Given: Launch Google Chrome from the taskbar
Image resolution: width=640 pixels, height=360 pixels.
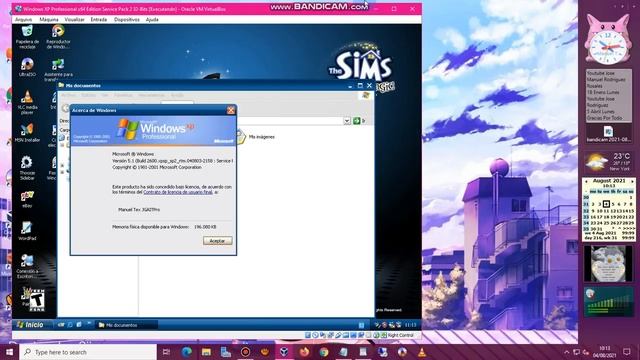Looking at the screenshot, I should pos(324,352).
